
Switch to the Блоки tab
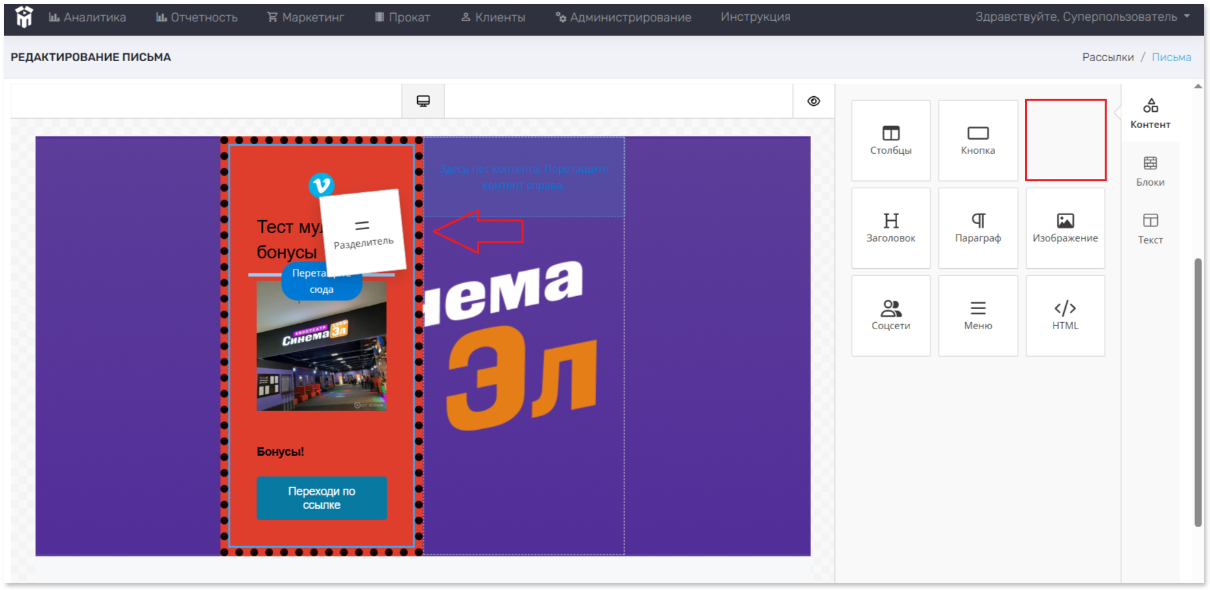pyautogui.click(x=1150, y=172)
